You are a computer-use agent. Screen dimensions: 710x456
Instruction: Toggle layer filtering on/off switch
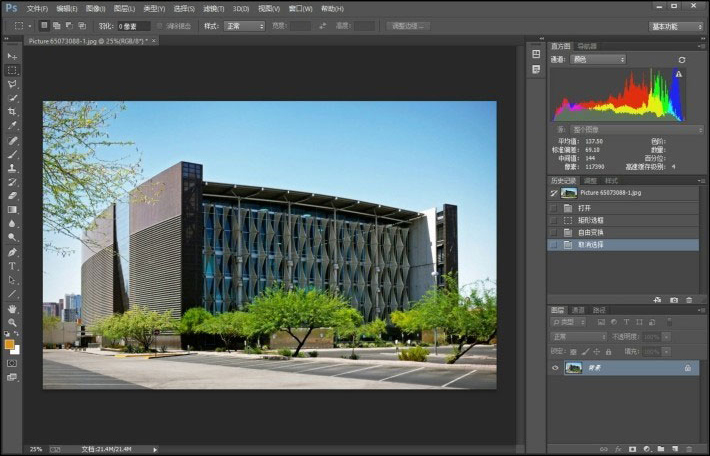pos(669,322)
